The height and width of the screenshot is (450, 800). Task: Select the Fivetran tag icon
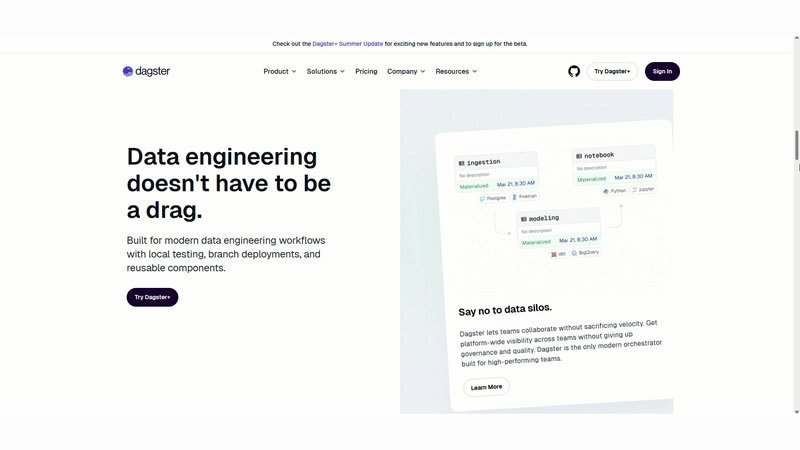coord(514,197)
